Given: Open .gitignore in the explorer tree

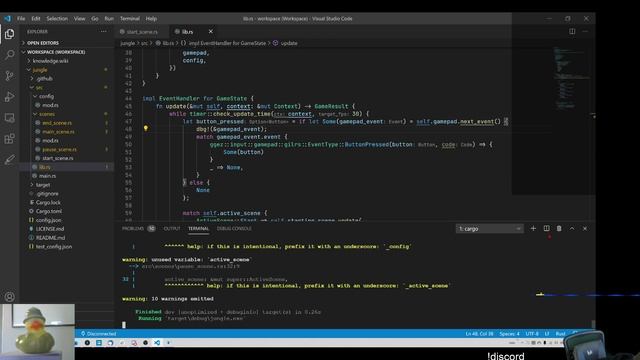Looking at the screenshot, I should click(x=47, y=193).
